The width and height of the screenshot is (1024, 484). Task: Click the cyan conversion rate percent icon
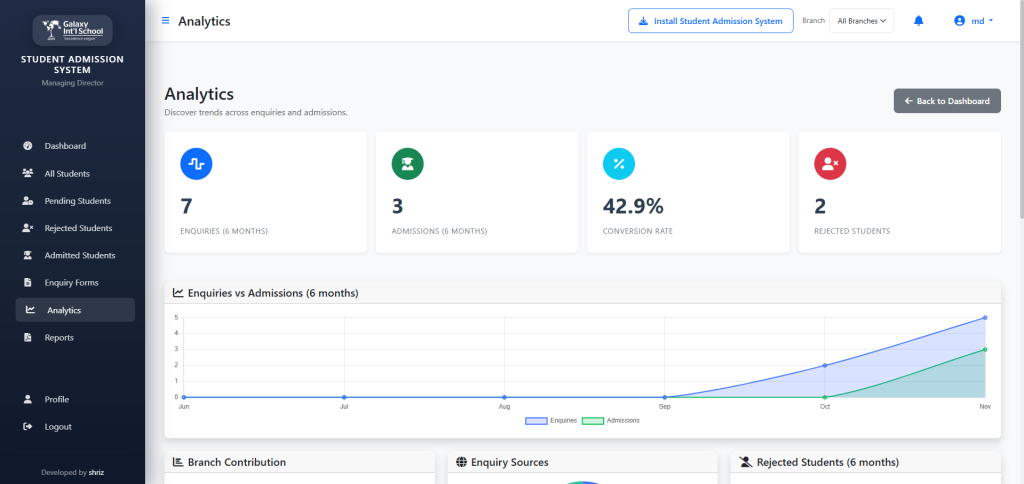point(618,163)
